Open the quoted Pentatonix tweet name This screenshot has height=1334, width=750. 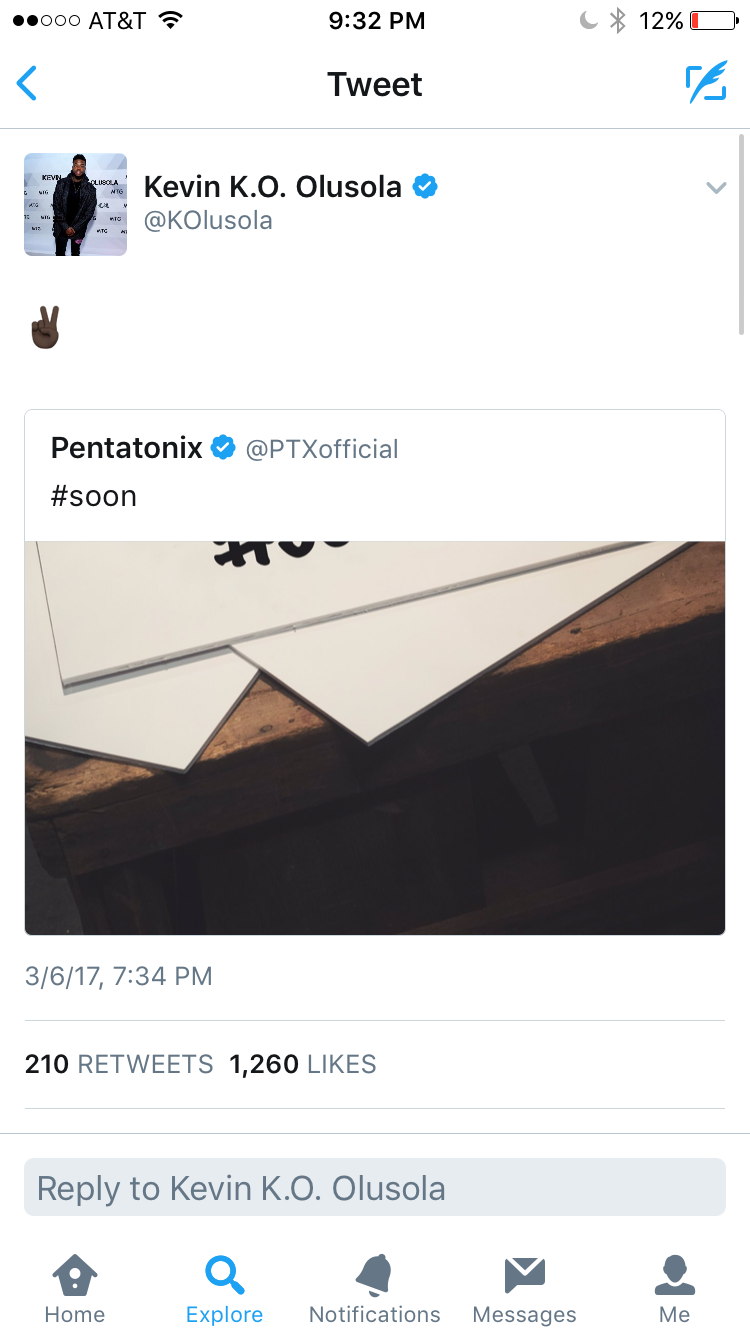127,448
